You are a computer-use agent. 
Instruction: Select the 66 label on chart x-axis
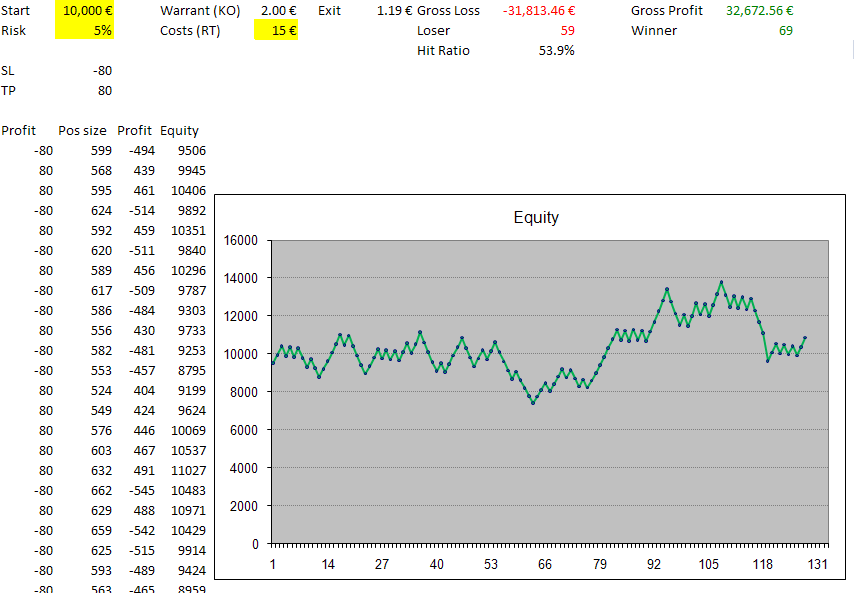[544, 564]
